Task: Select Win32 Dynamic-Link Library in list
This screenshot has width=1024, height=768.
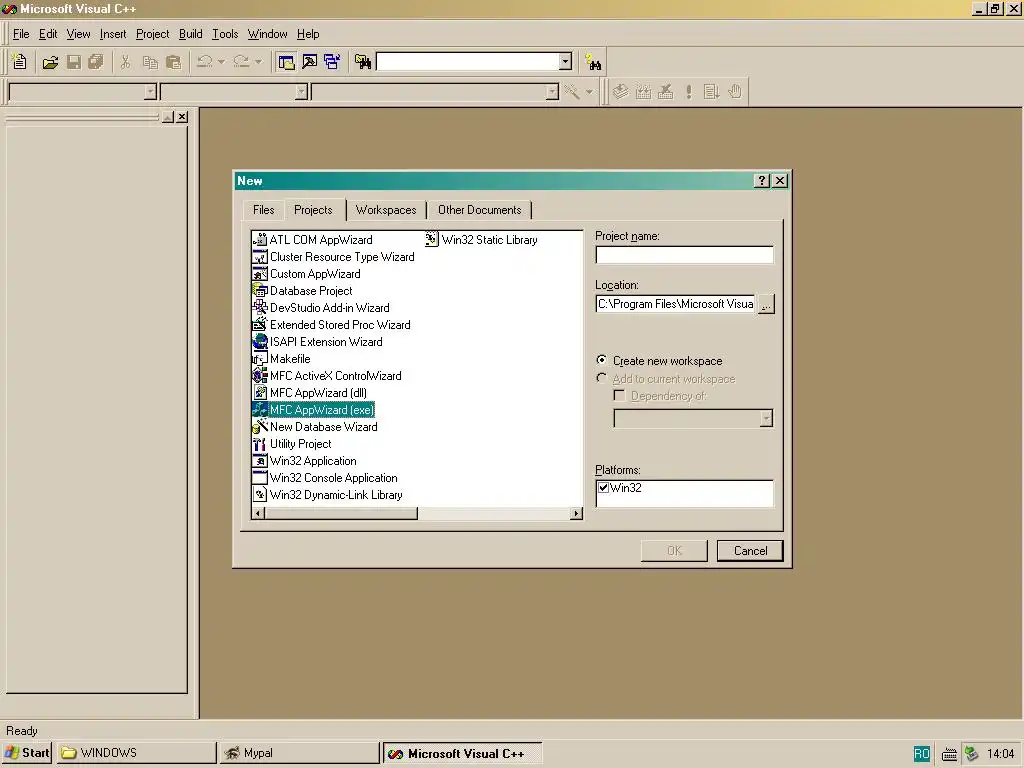Action: pos(328,494)
